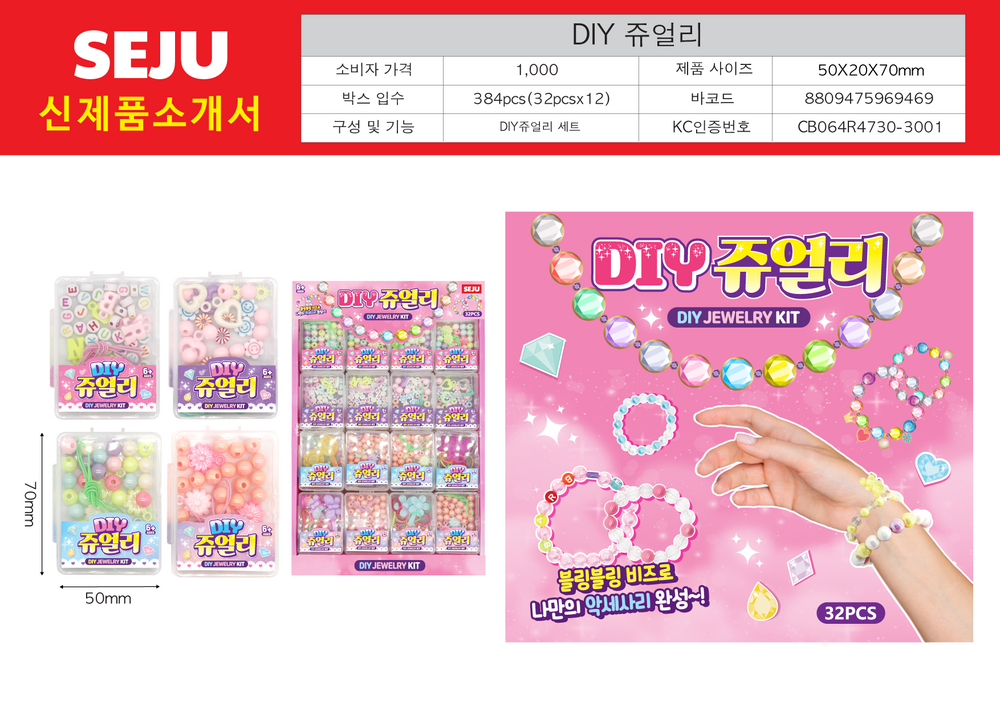This screenshot has height=707, width=1000.
Task: Select the green pastel bead box image
Action: click(x=107, y=503)
